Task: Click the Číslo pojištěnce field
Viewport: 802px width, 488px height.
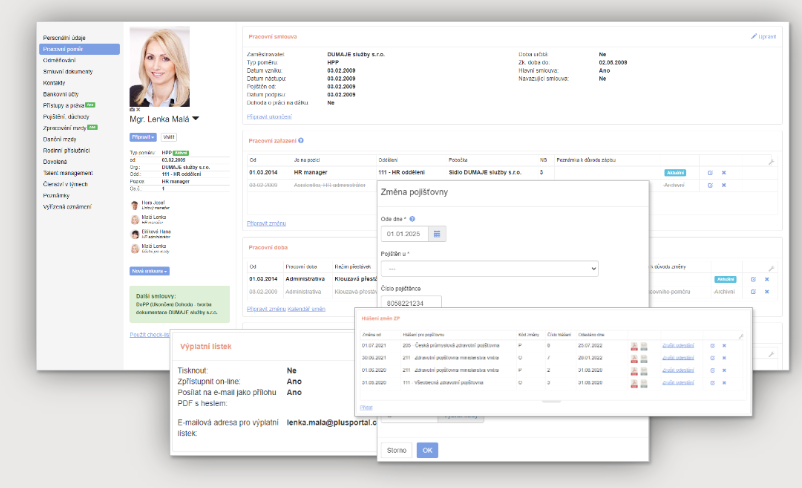Action: pyautogui.click(x=411, y=303)
